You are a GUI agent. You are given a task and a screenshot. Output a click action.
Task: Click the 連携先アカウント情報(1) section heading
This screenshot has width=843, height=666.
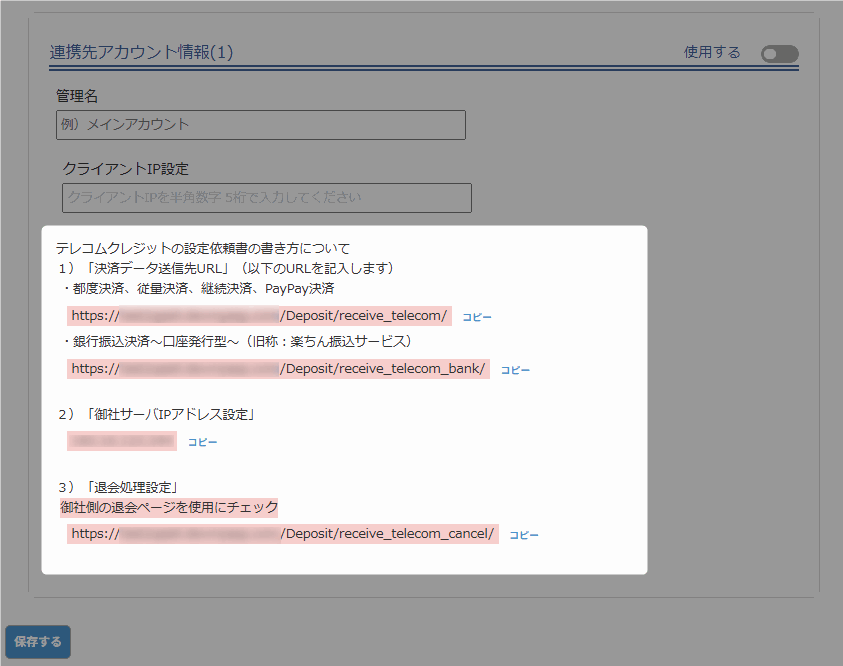(141, 53)
